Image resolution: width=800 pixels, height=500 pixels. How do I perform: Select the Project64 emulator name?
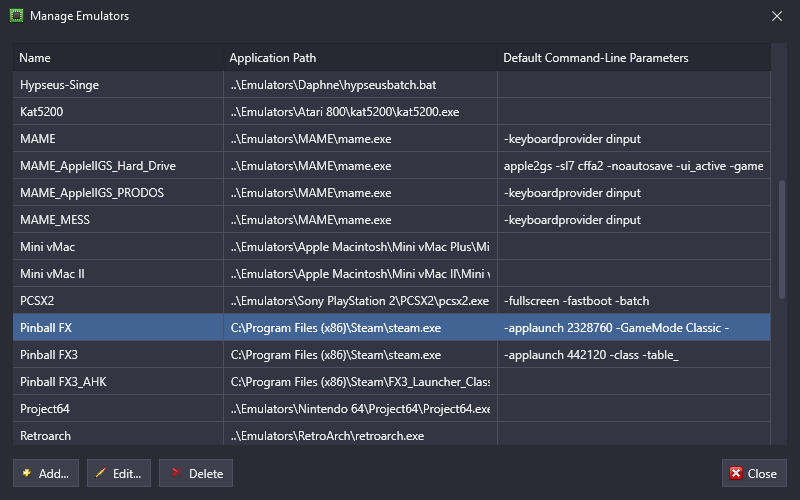45,409
